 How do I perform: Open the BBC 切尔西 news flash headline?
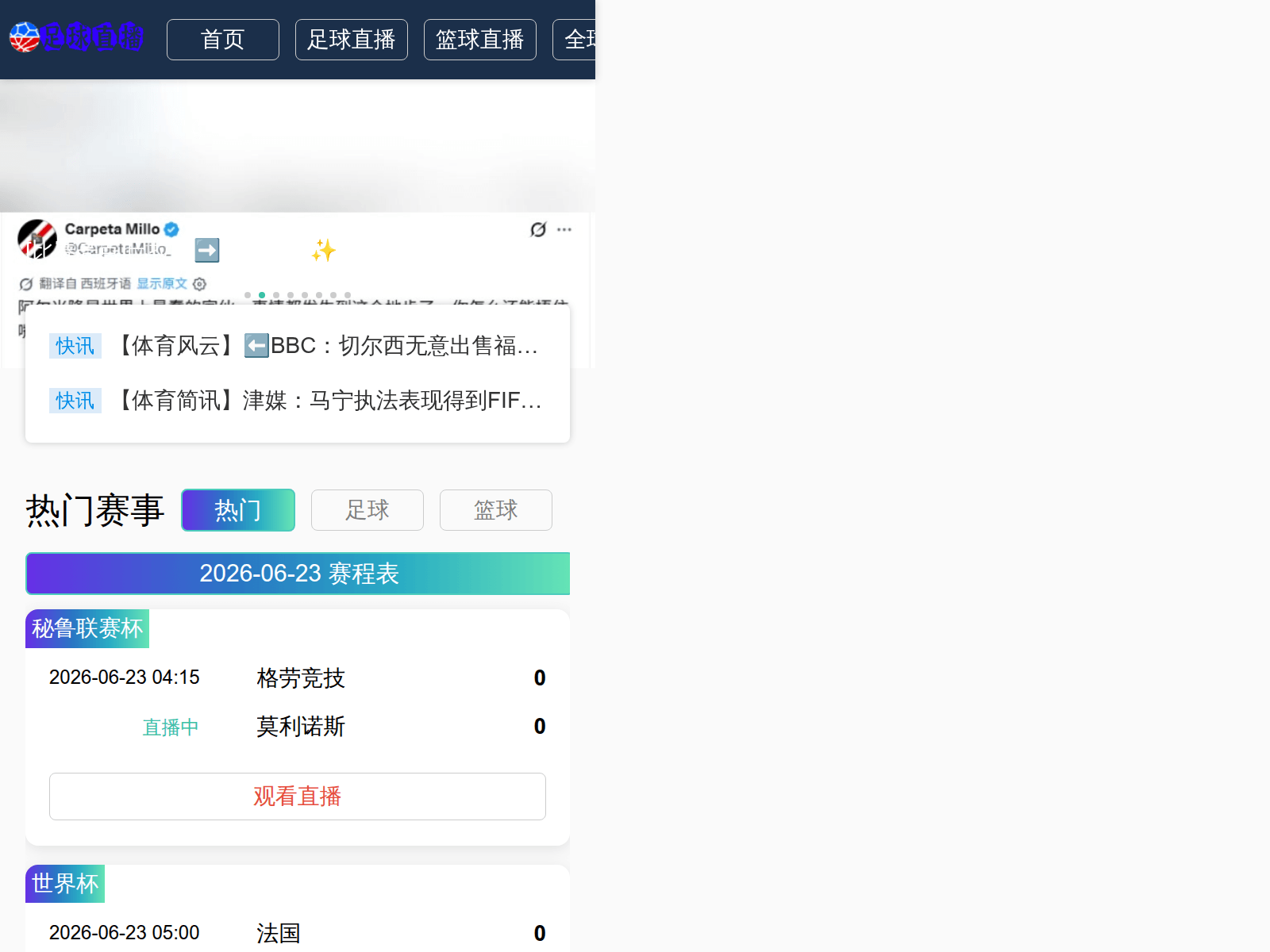tap(329, 346)
